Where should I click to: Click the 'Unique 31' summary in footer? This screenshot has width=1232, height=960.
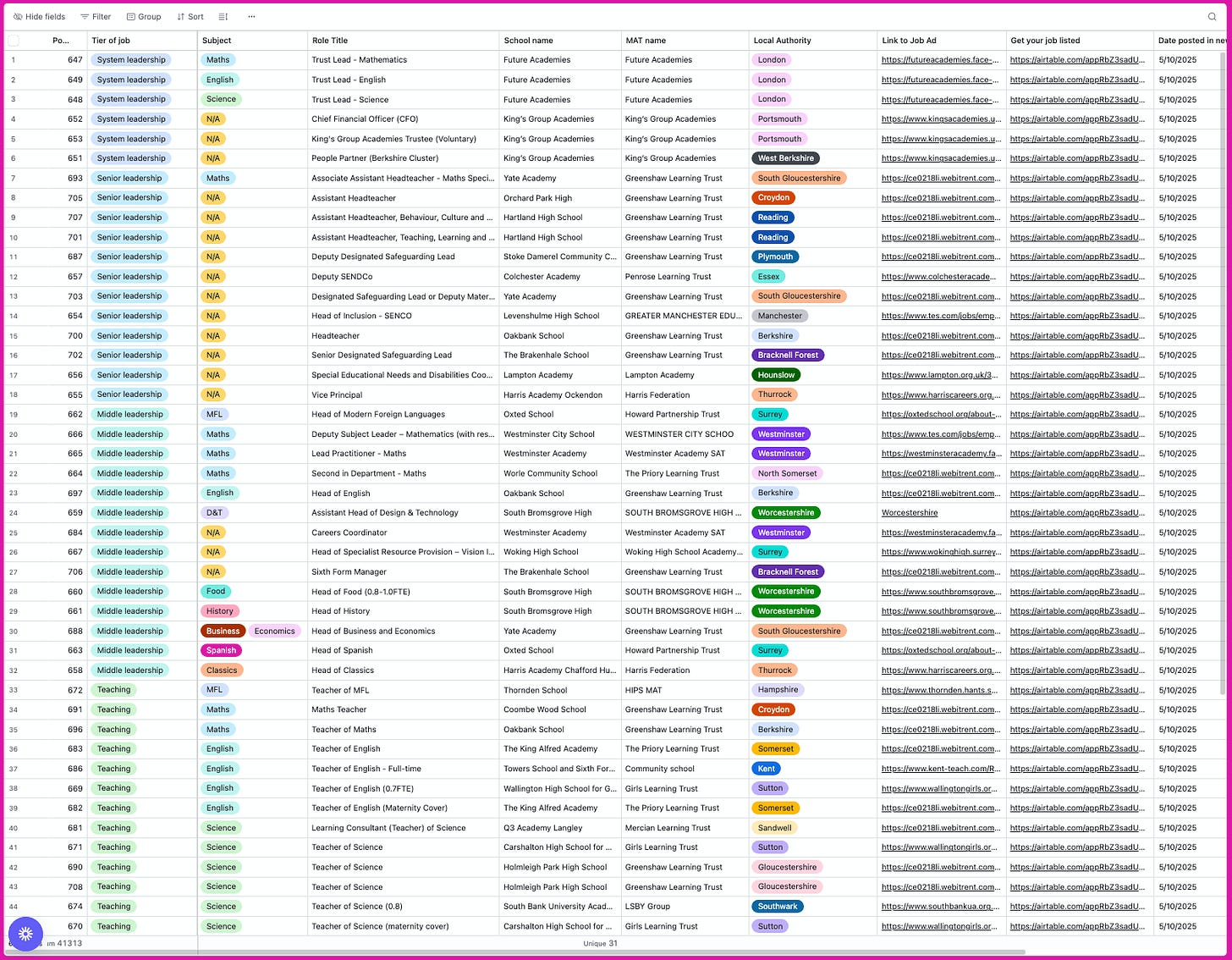[600, 943]
